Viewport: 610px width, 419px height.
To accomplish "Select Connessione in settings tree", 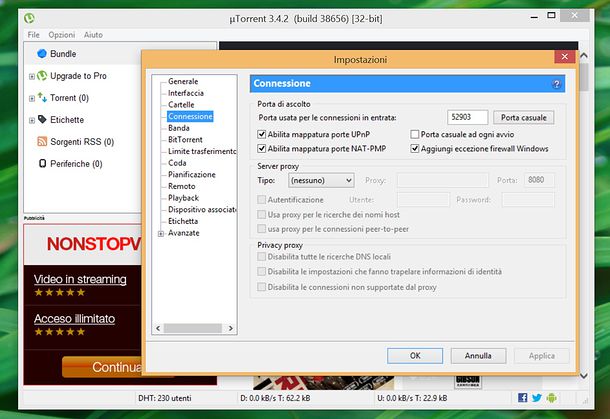I will click(x=190, y=116).
